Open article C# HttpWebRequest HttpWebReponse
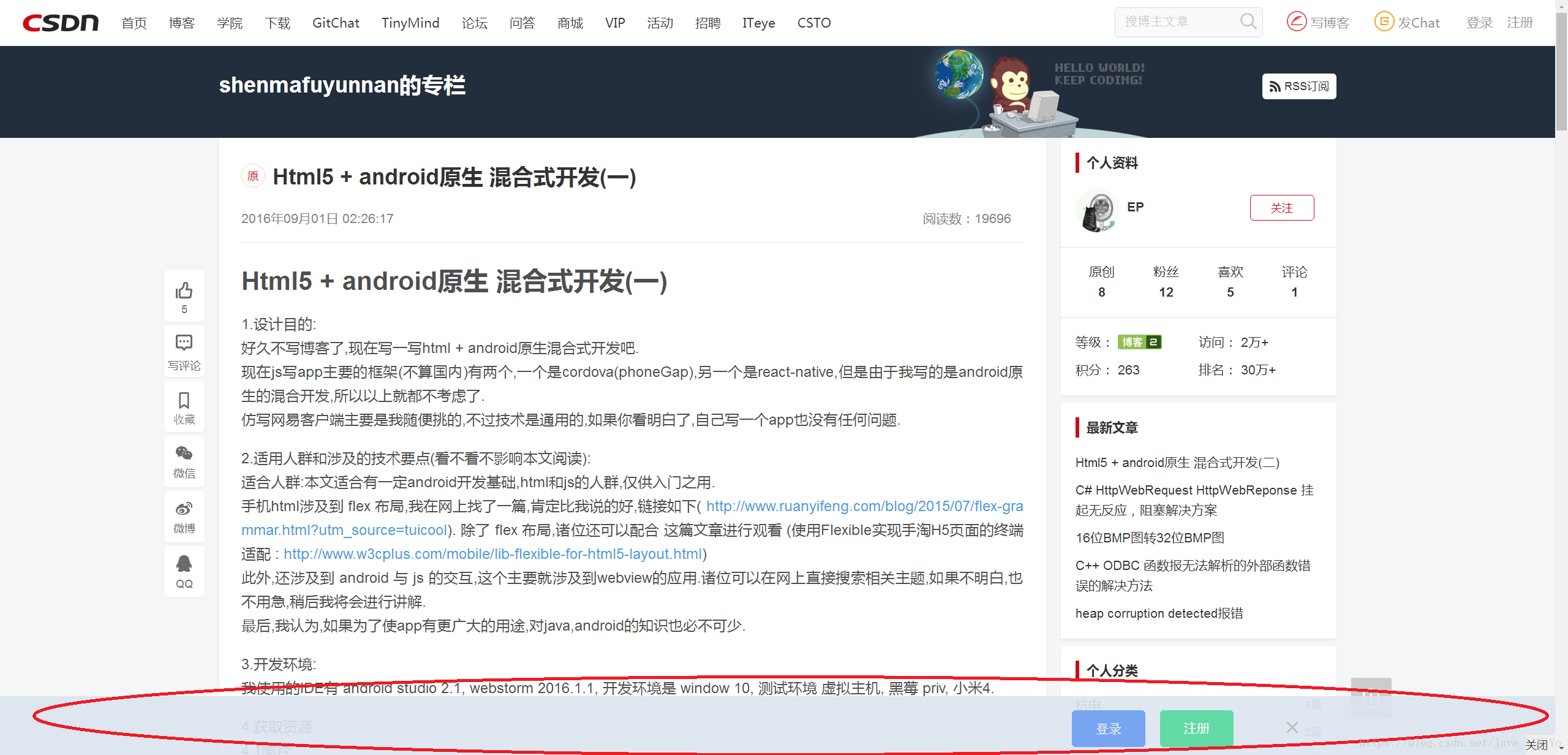Screen dimensions: 1568x755 click(1194, 499)
